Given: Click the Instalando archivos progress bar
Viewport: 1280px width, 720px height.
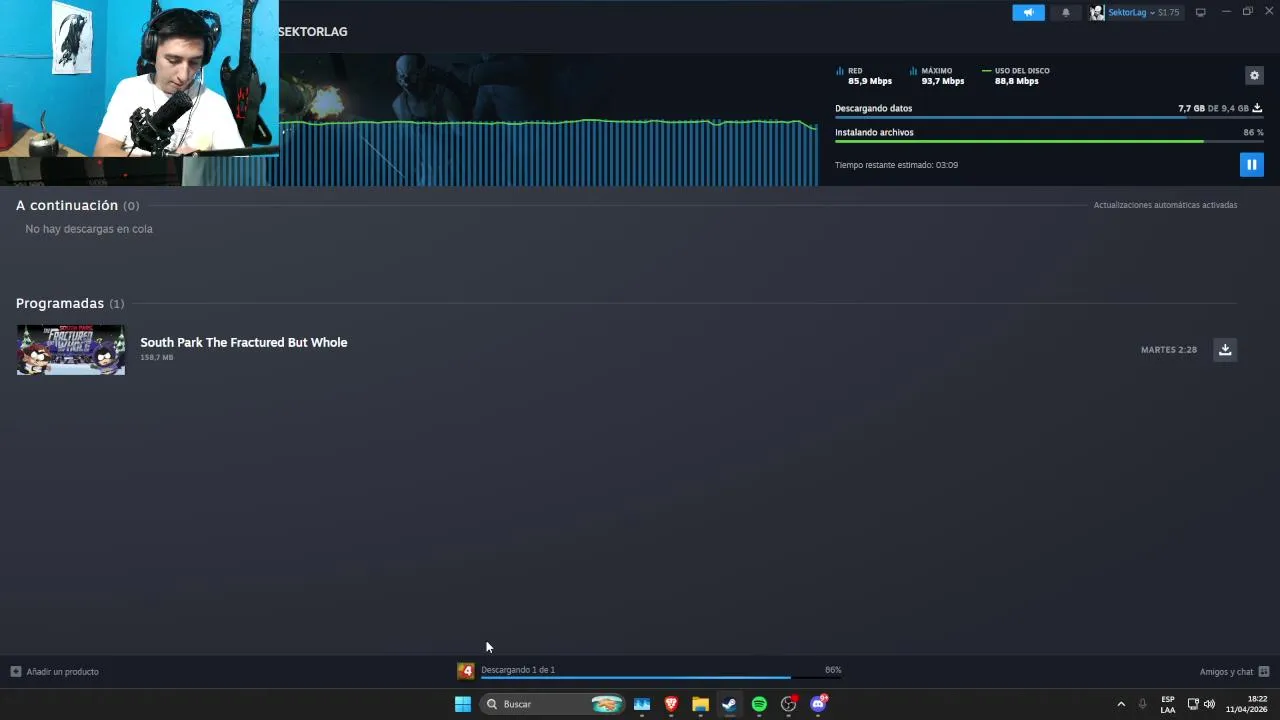Looking at the screenshot, I should [1049, 142].
